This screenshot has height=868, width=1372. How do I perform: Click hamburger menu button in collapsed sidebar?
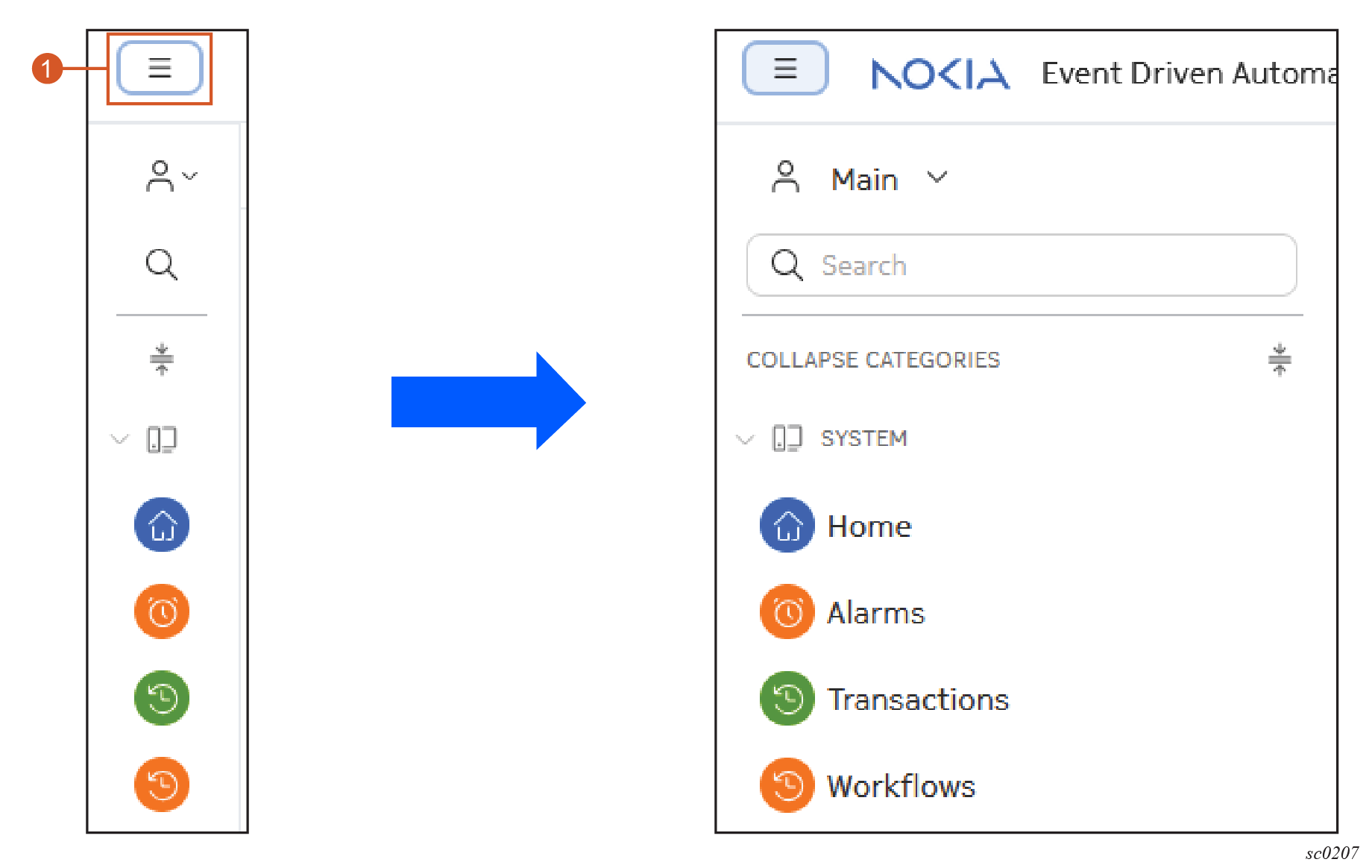(160, 68)
